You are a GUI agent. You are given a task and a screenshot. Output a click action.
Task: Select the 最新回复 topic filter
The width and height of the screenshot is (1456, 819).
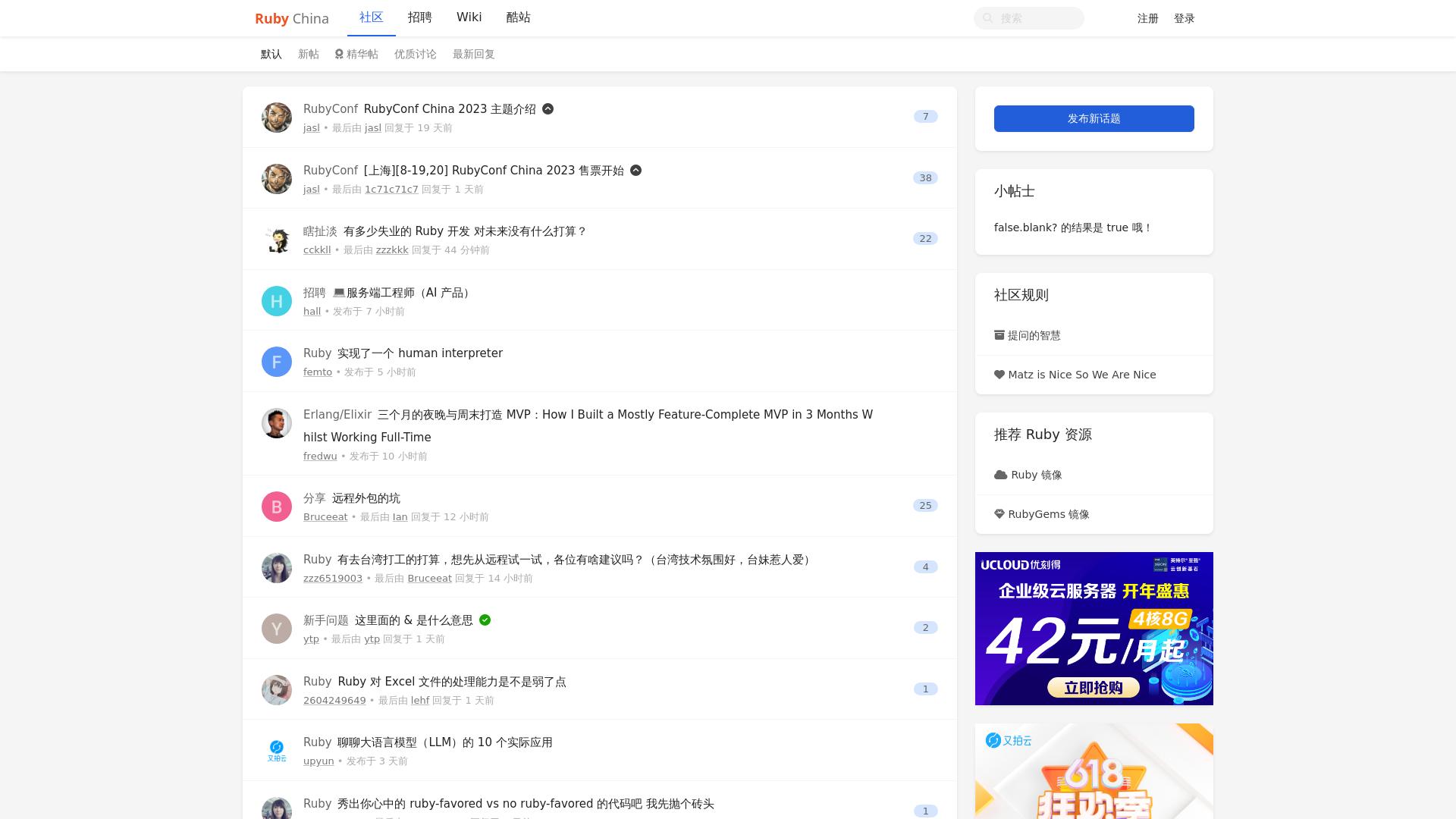click(474, 54)
